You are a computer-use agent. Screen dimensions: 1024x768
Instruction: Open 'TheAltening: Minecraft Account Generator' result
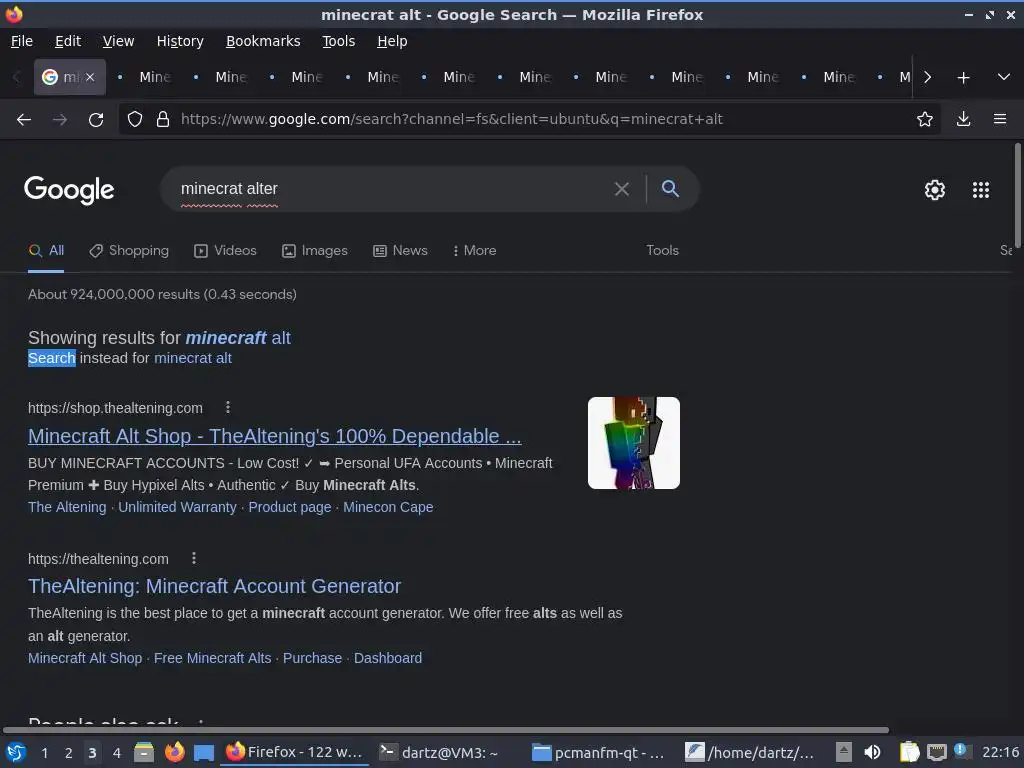(x=214, y=586)
